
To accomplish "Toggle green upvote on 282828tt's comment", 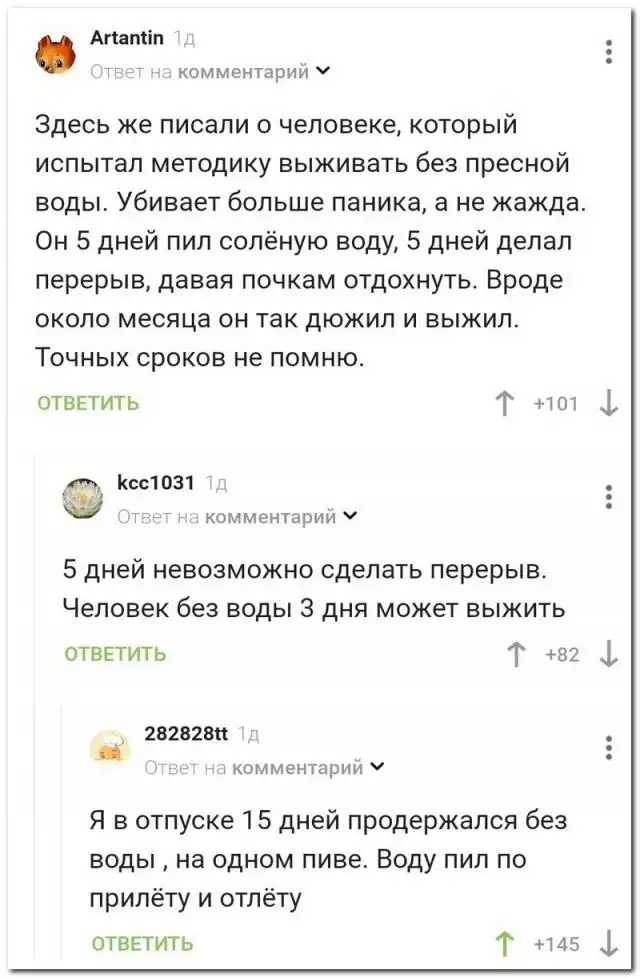I will (505, 942).
